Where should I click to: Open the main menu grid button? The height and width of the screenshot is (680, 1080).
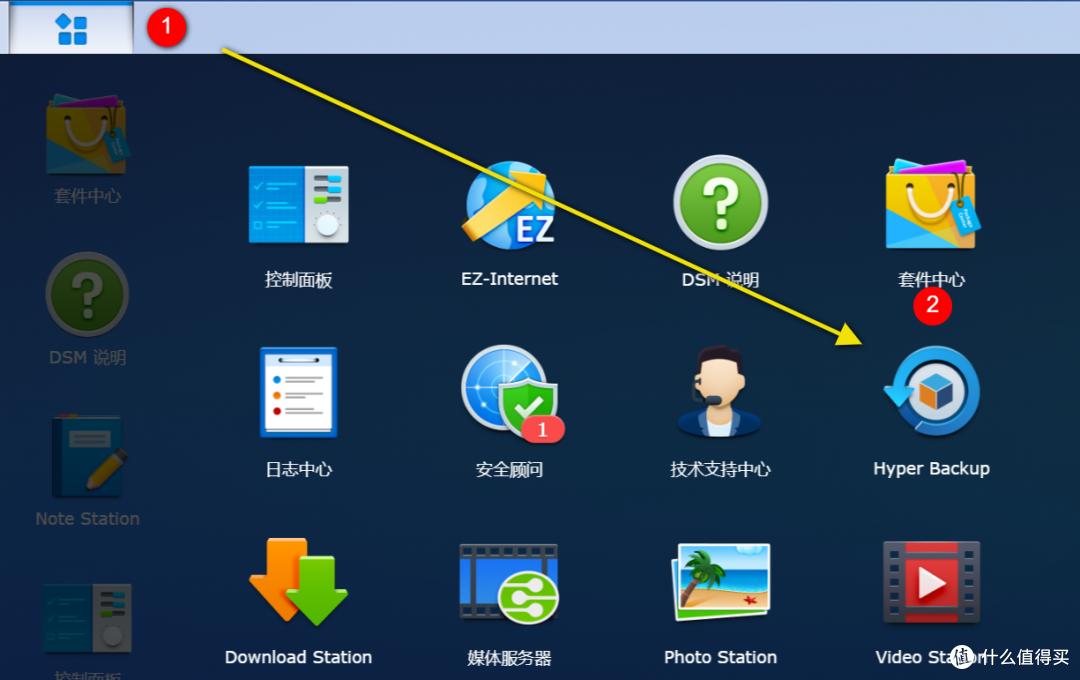tap(71, 28)
